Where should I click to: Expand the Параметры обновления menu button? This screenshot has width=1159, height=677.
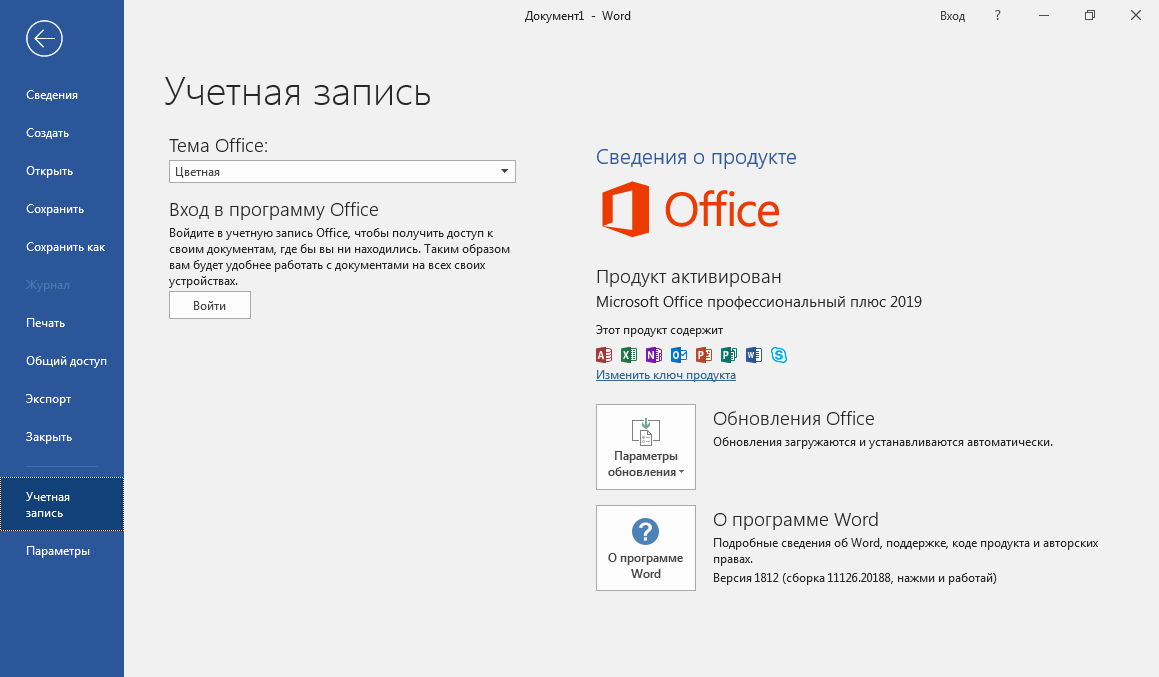coord(645,447)
